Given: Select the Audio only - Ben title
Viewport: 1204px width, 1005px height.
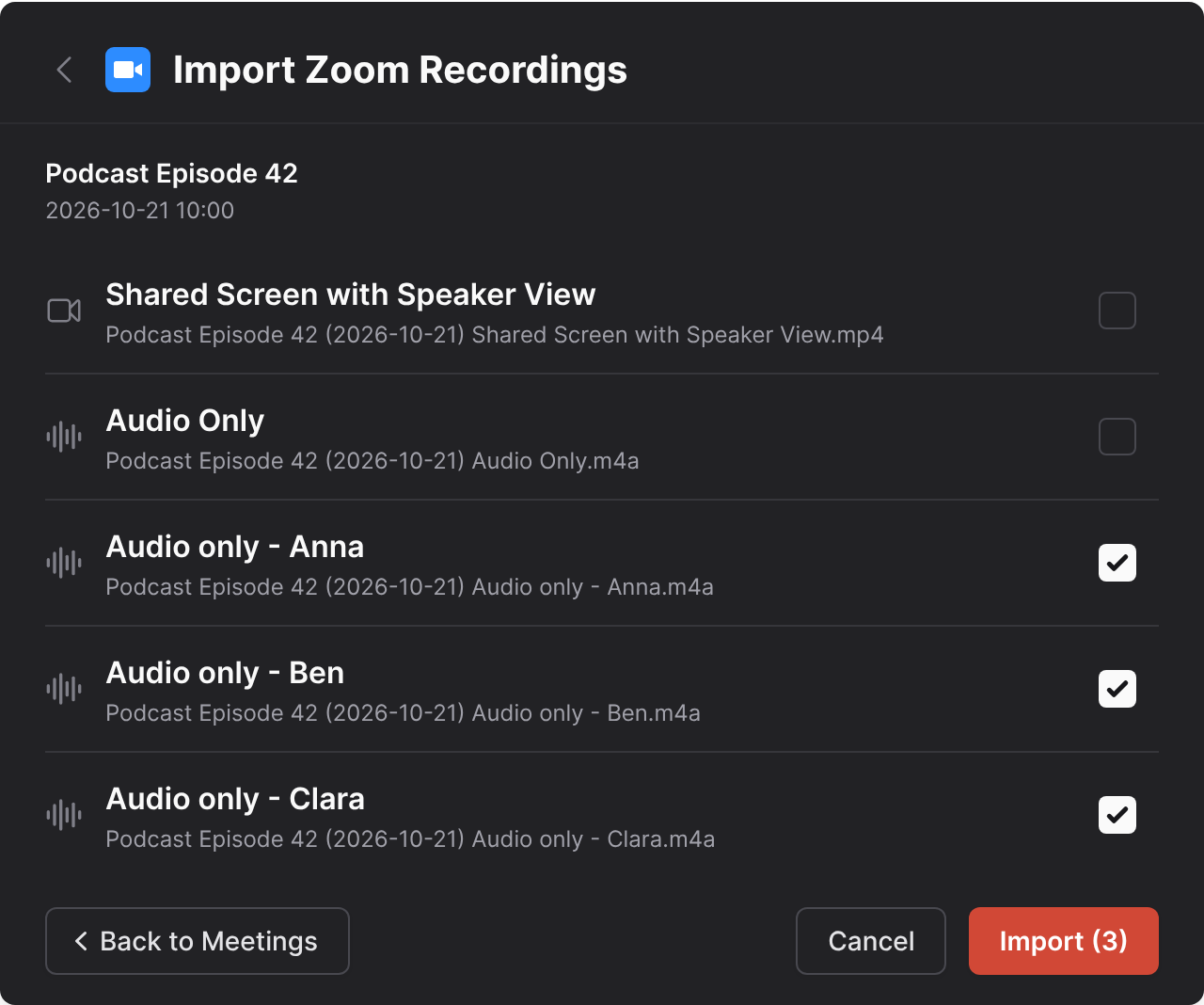Looking at the screenshot, I should coord(226,673).
